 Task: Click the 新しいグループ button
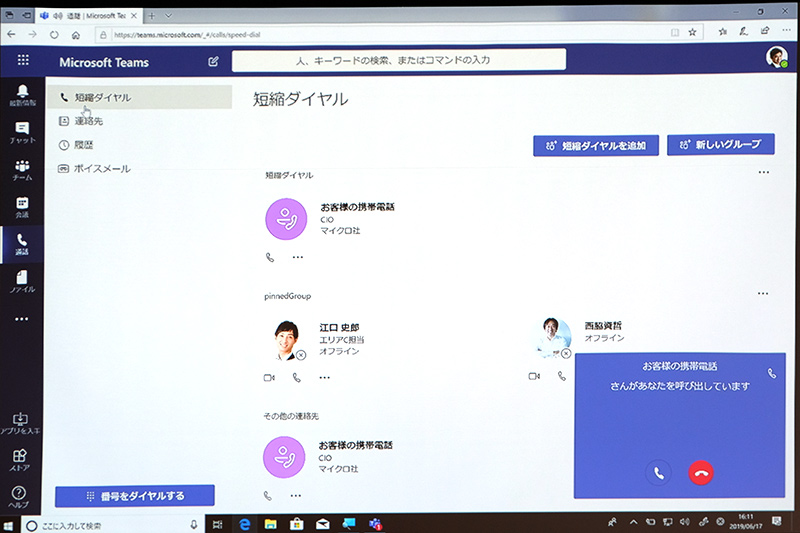click(x=720, y=144)
